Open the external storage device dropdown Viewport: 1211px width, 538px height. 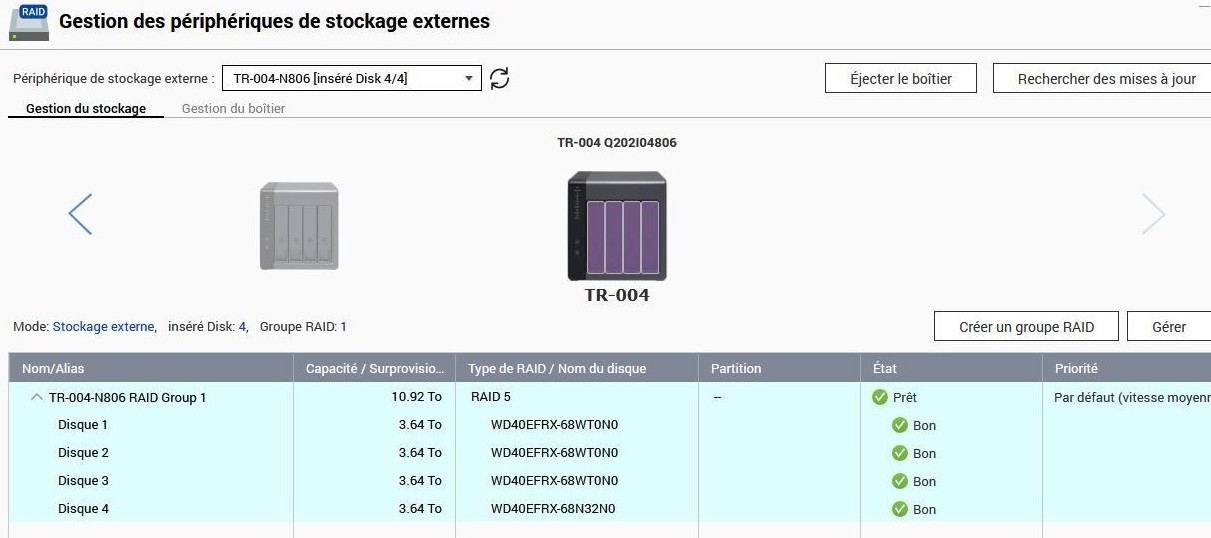(x=351, y=78)
